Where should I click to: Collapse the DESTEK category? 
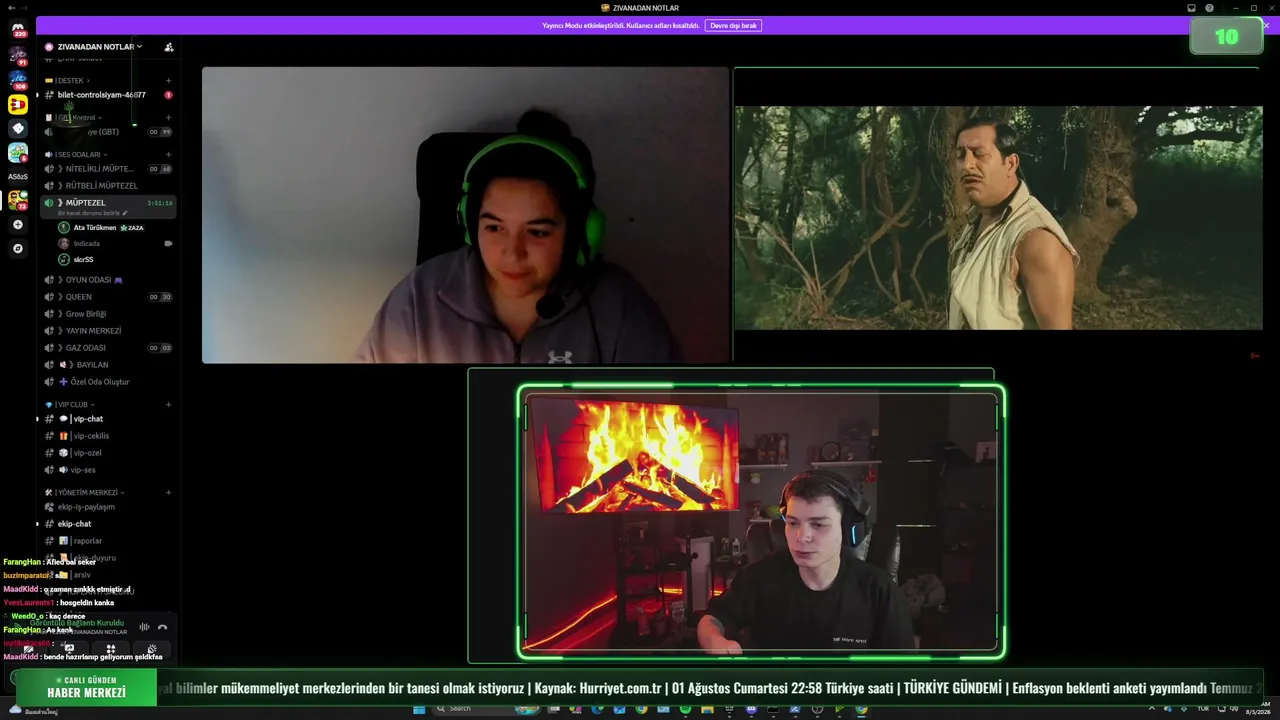[x=70, y=80]
